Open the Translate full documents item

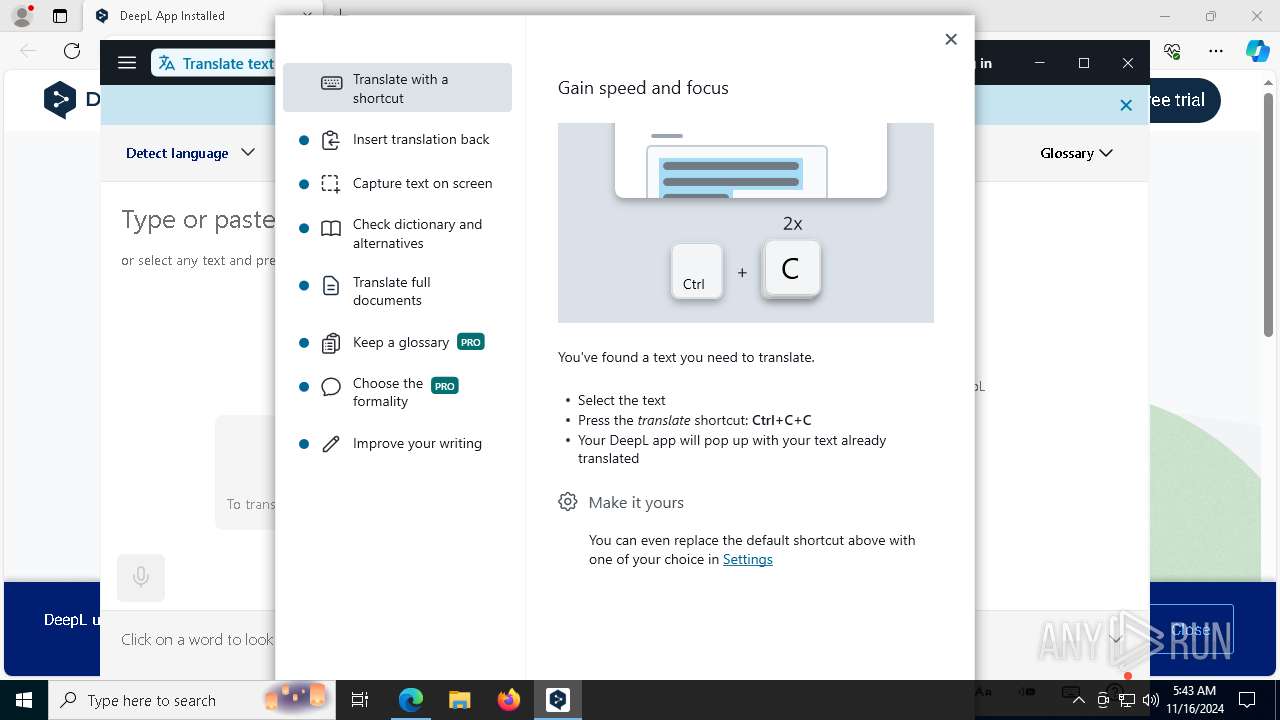coord(397,291)
